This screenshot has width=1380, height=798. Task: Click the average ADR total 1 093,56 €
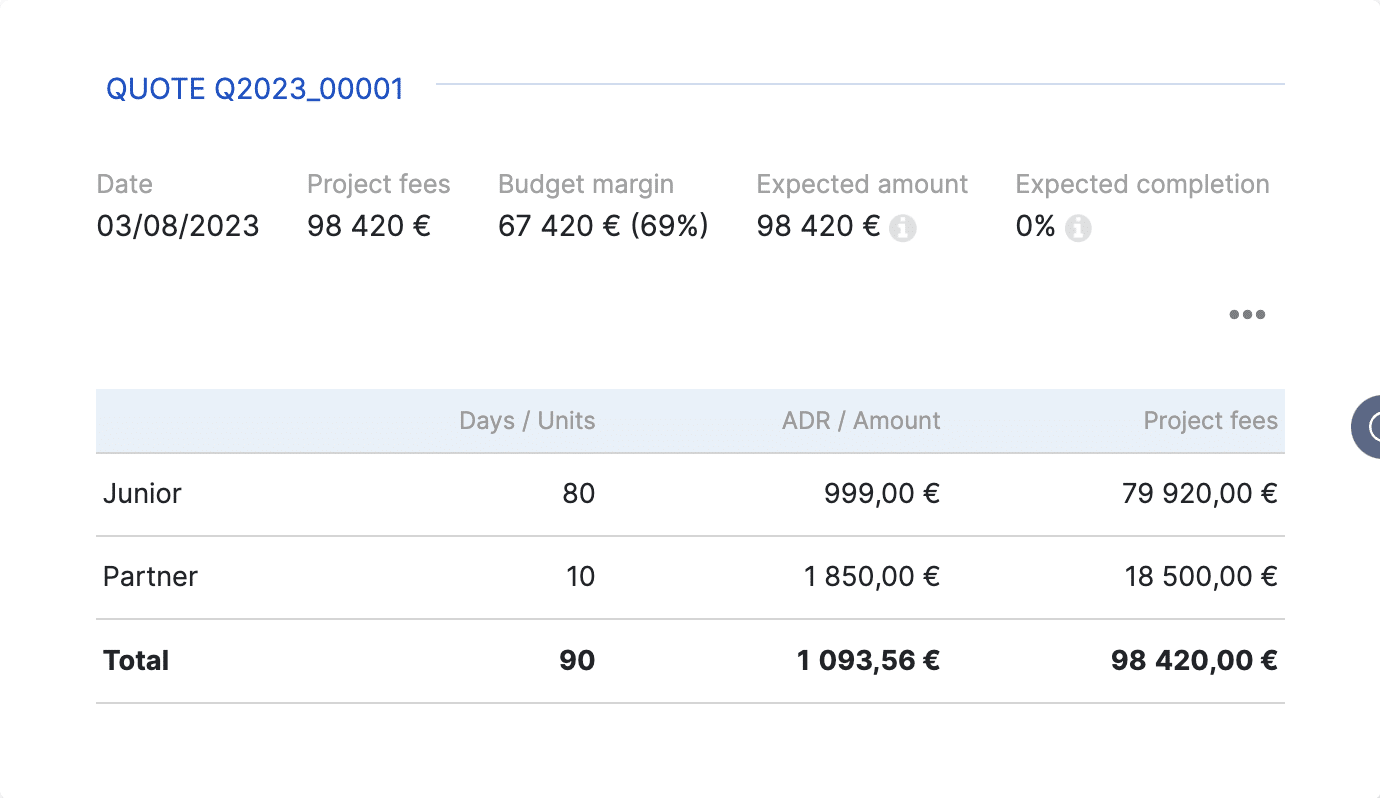868,661
